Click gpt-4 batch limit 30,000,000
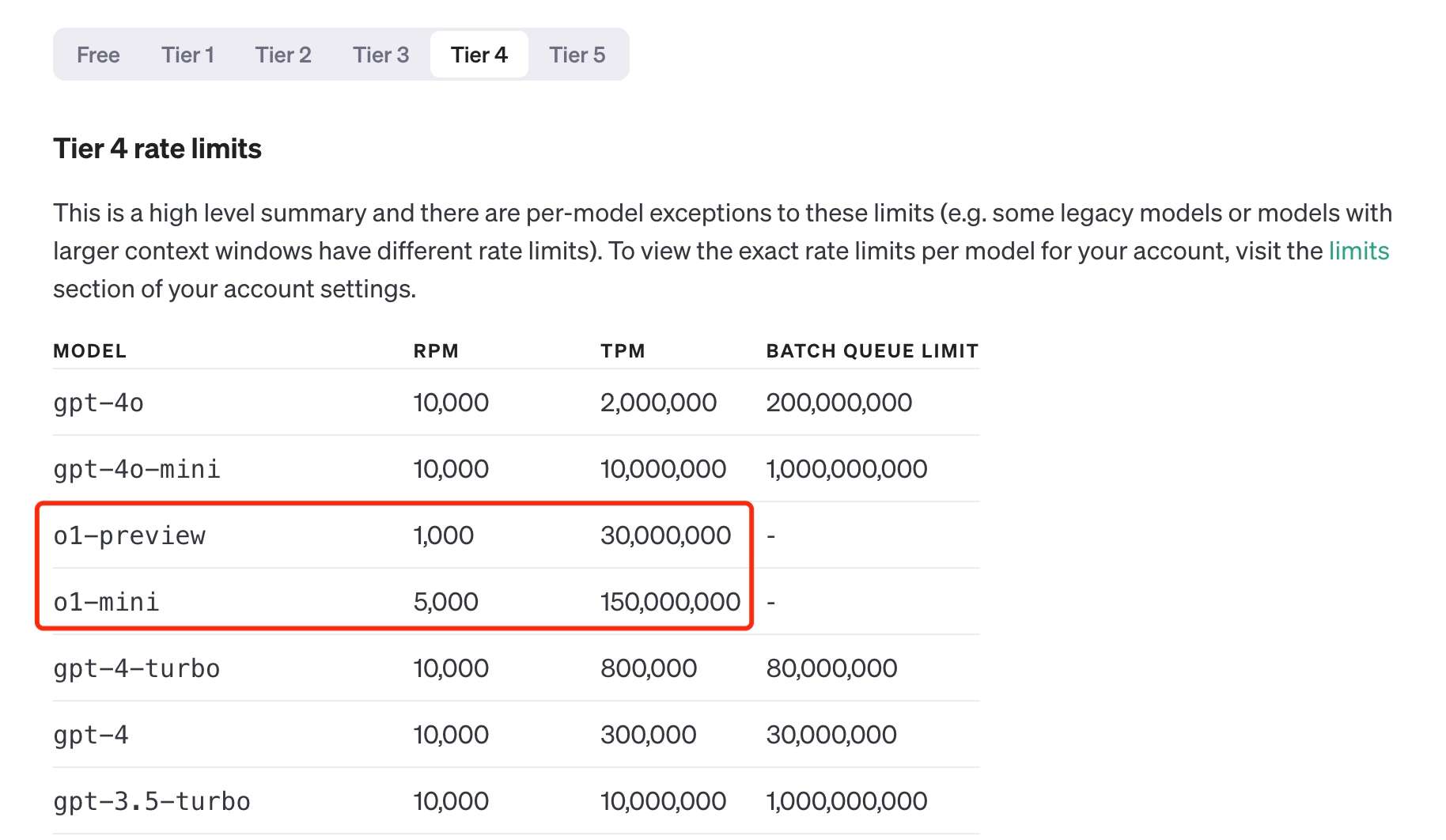The image size is (1446, 840). click(x=831, y=735)
